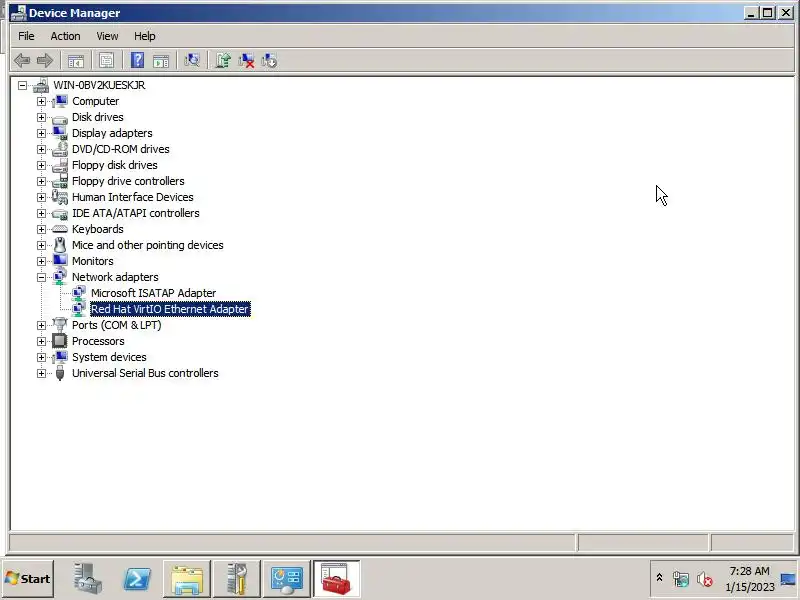
Task: Open the Control Panel taskbar icon
Action: tap(287, 579)
